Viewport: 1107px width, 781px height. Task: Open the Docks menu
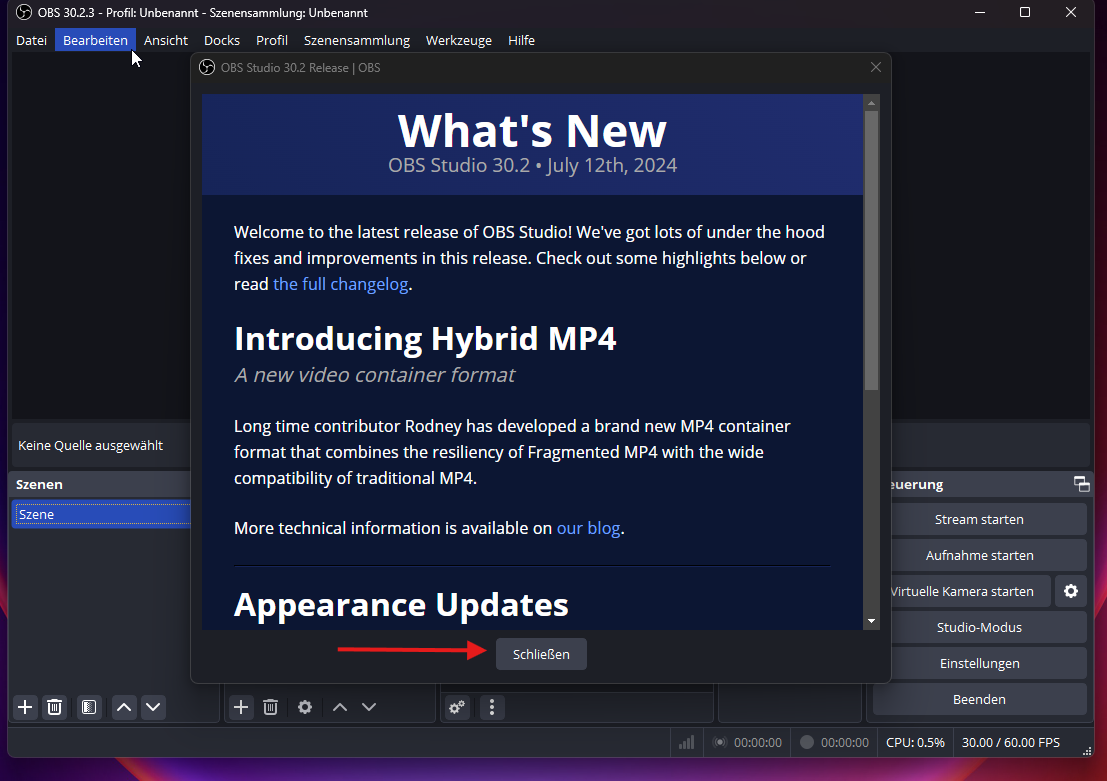[222, 40]
